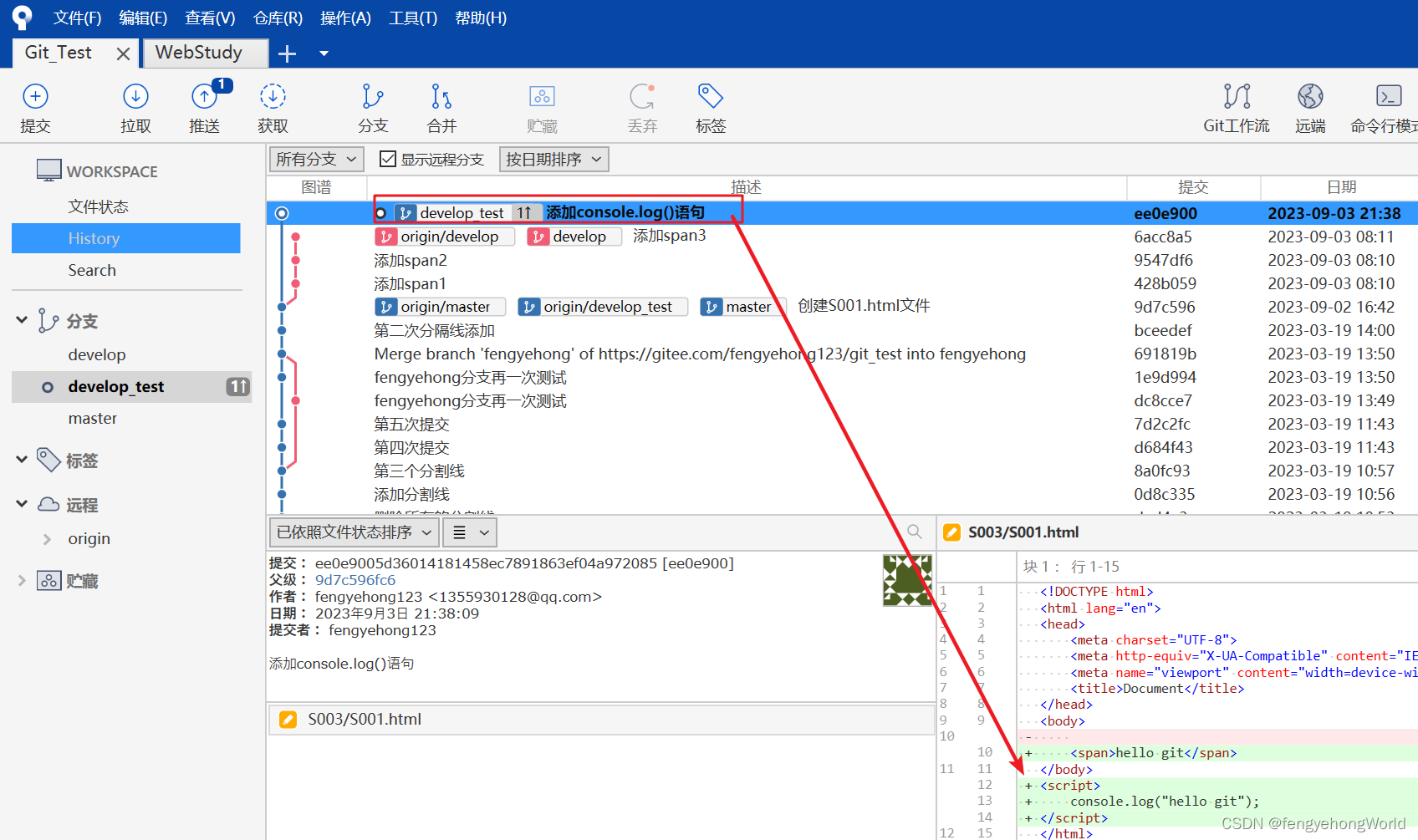Open the Help (帮助) menu

click(481, 18)
